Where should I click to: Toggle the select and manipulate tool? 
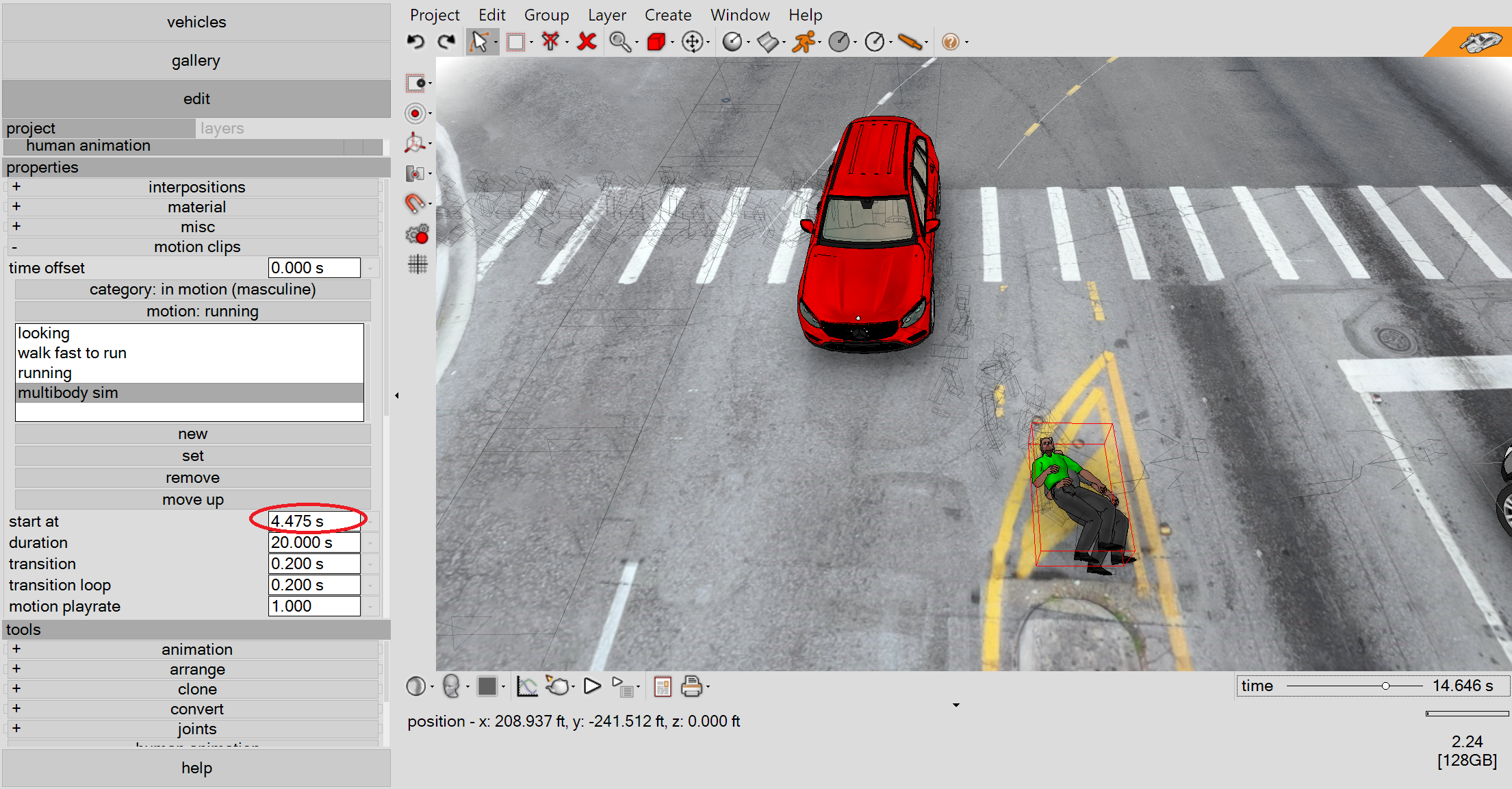click(479, 42)
